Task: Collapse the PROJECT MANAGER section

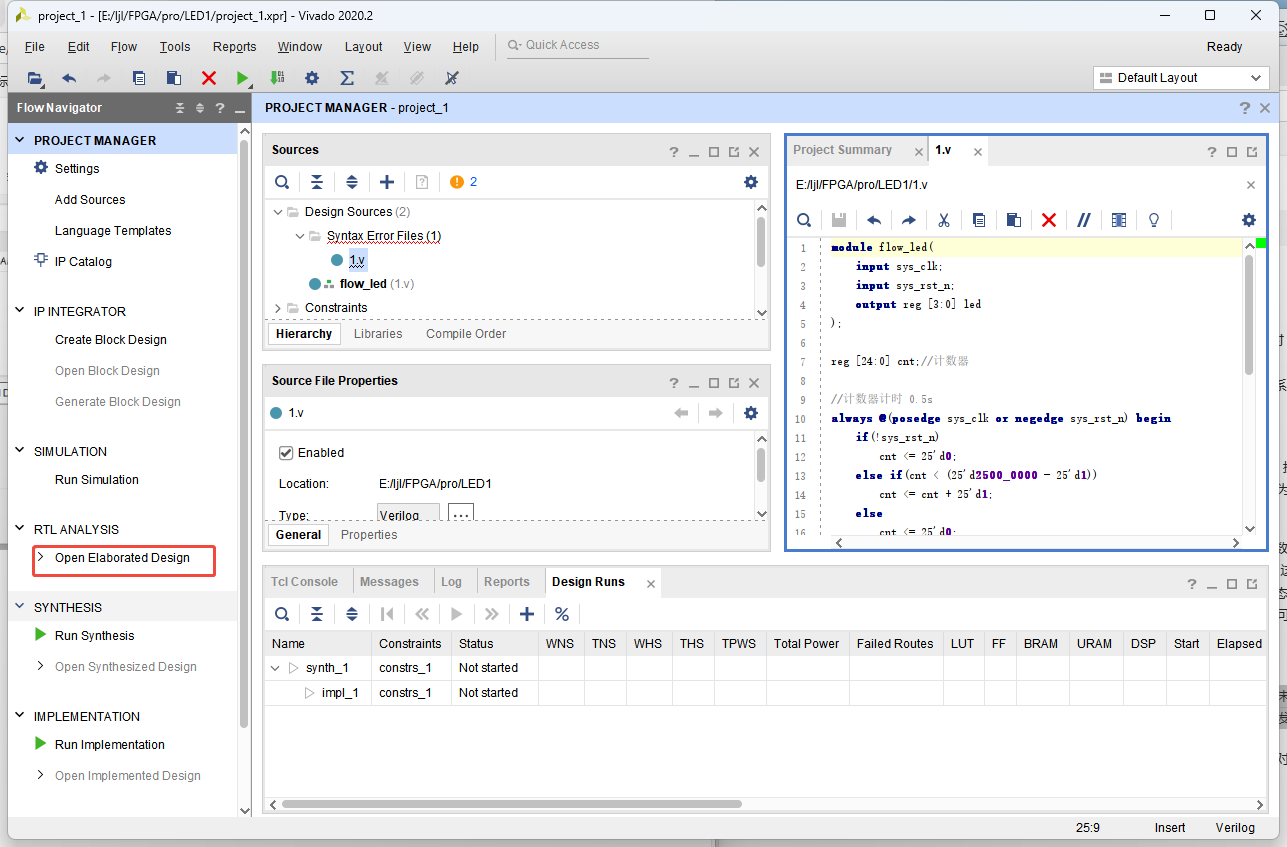Action: point(20,140)
